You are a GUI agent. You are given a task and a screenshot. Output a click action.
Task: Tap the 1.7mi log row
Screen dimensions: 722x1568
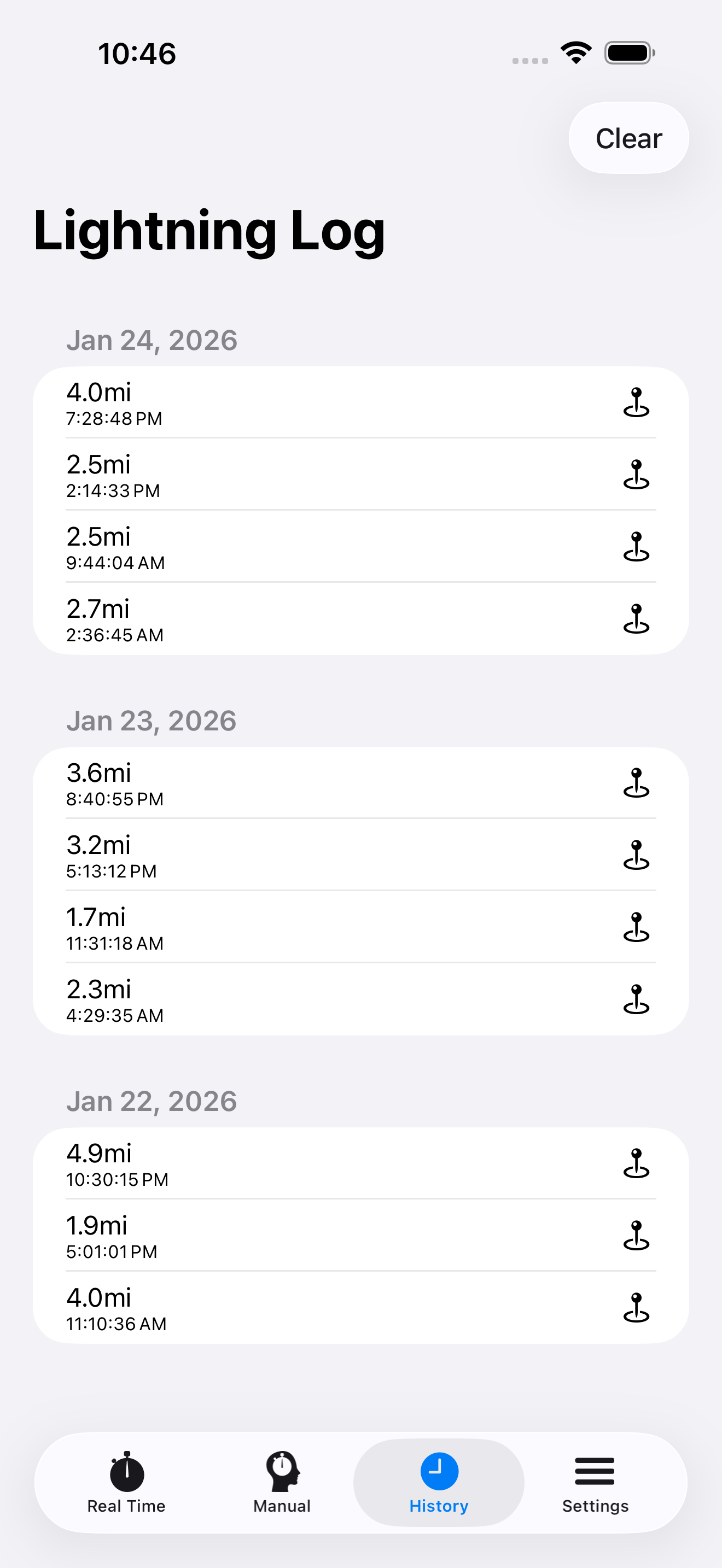coord(361,927)
